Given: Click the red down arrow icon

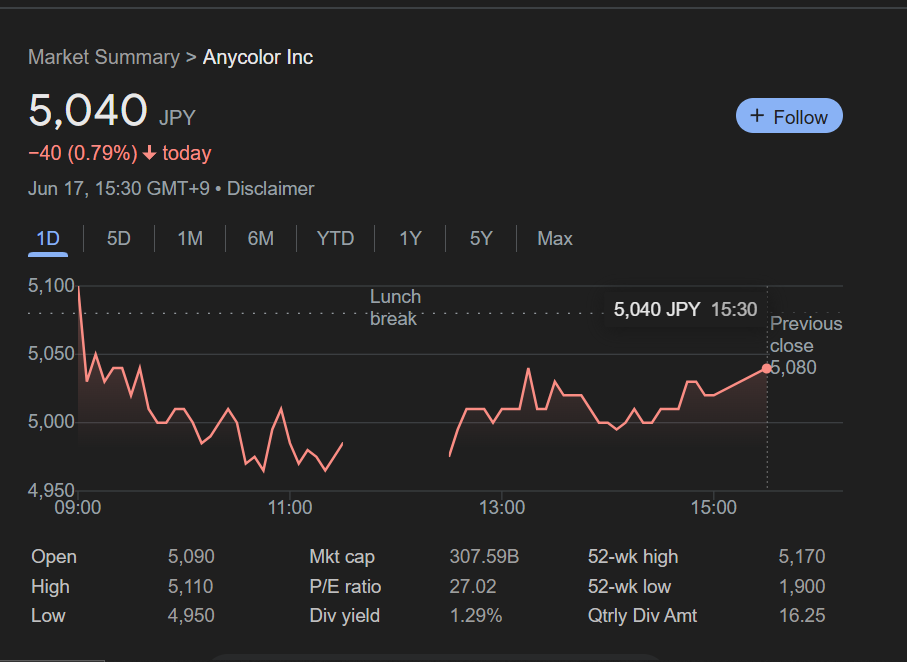Looking at the screenshot, I should tap(149, 153).
